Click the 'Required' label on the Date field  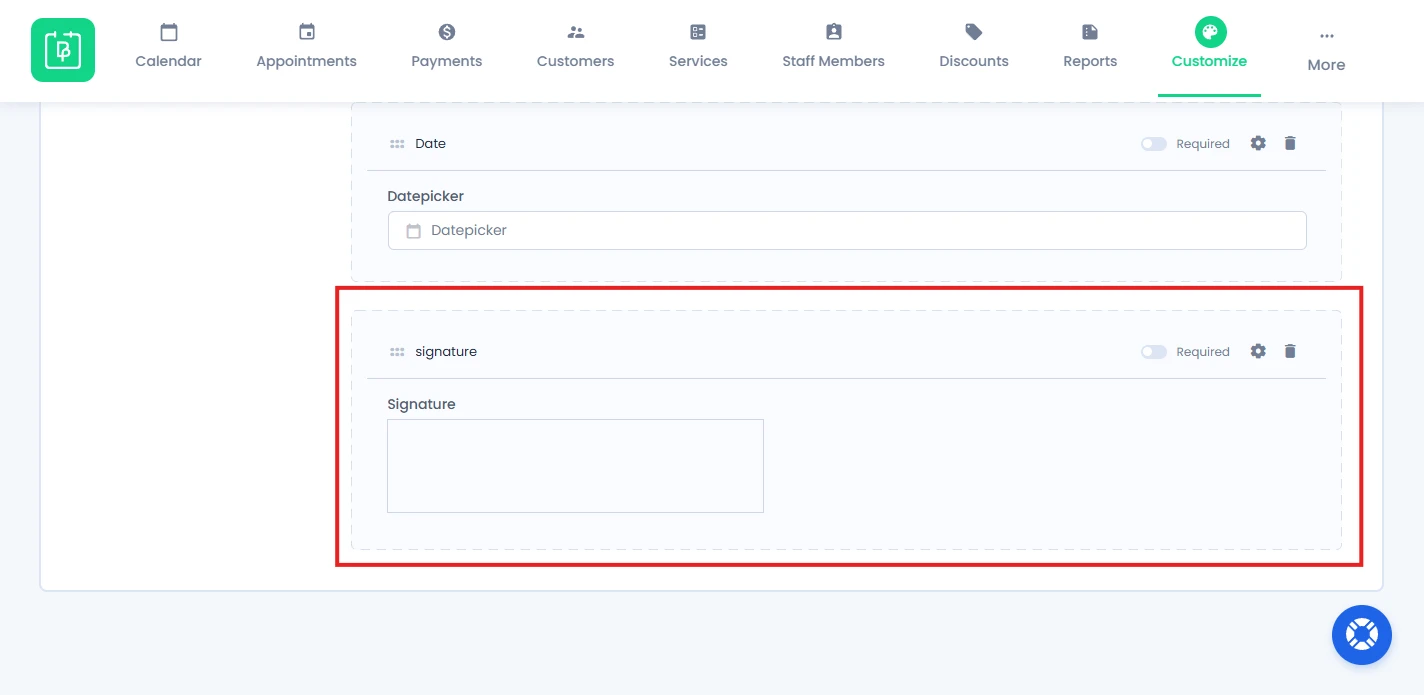click(x=1203, y=144)
